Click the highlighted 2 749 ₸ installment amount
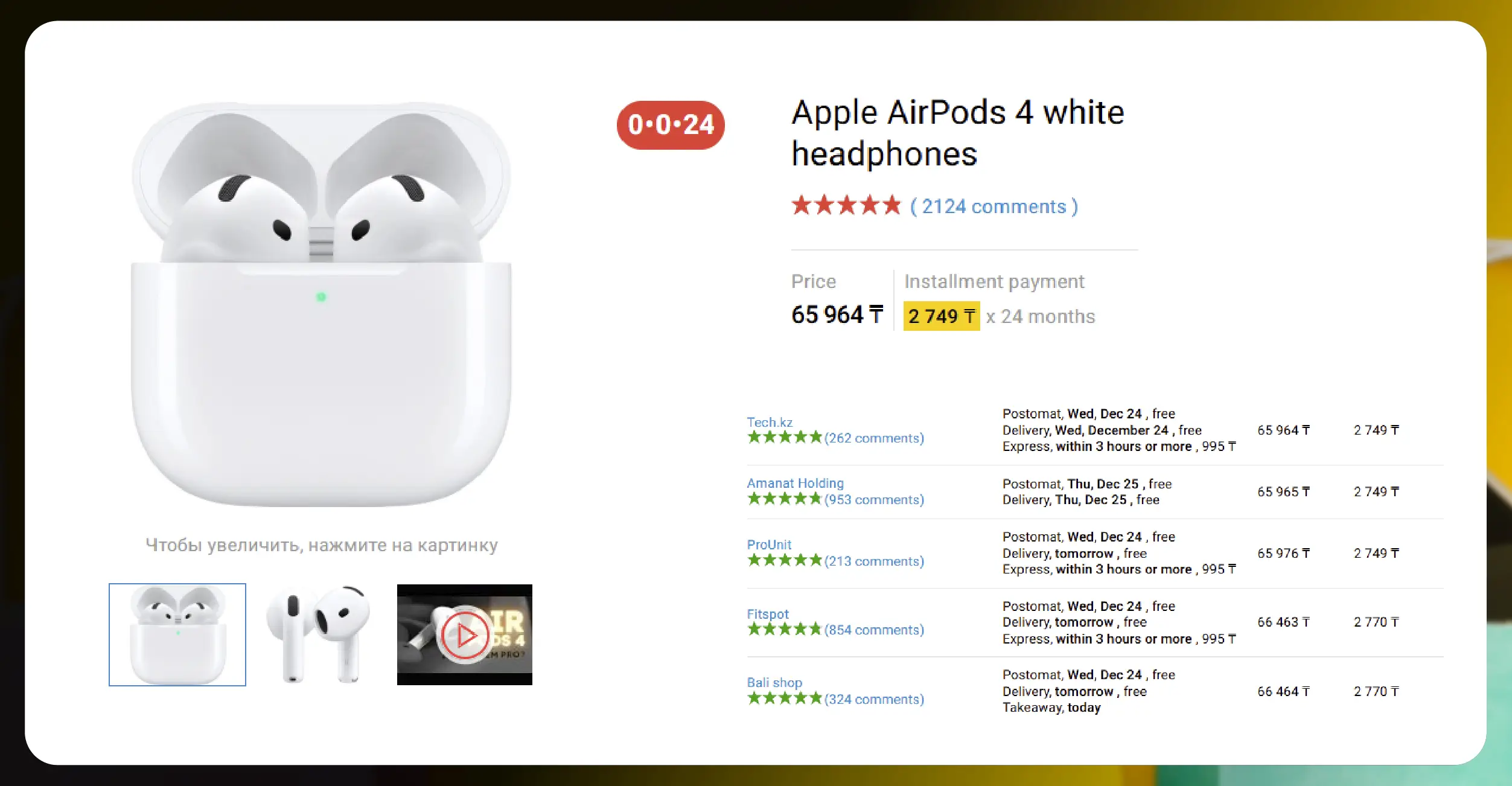 coord(941,316)
